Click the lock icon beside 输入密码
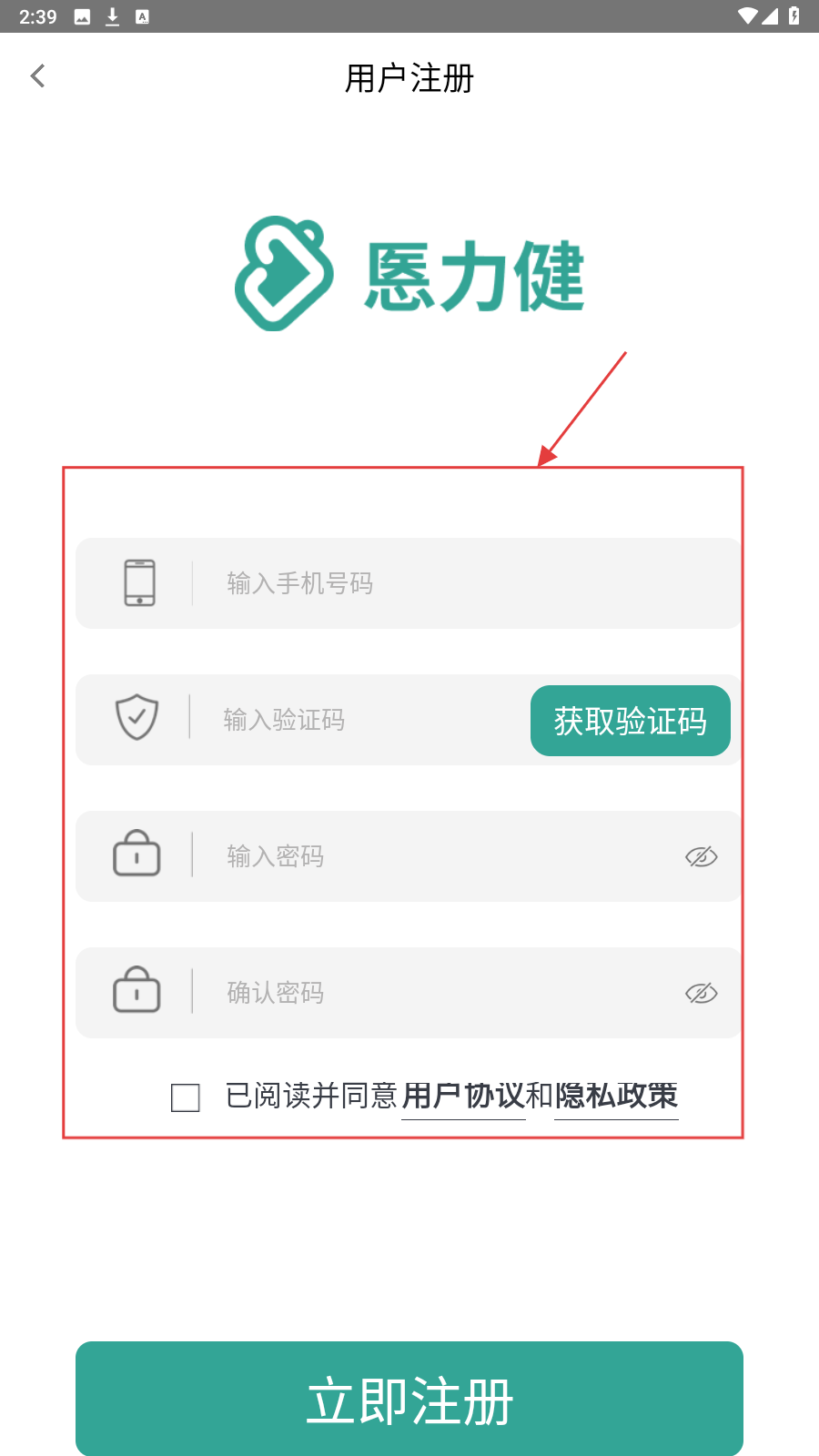The image size is (819, 1456). coord(136,854)
